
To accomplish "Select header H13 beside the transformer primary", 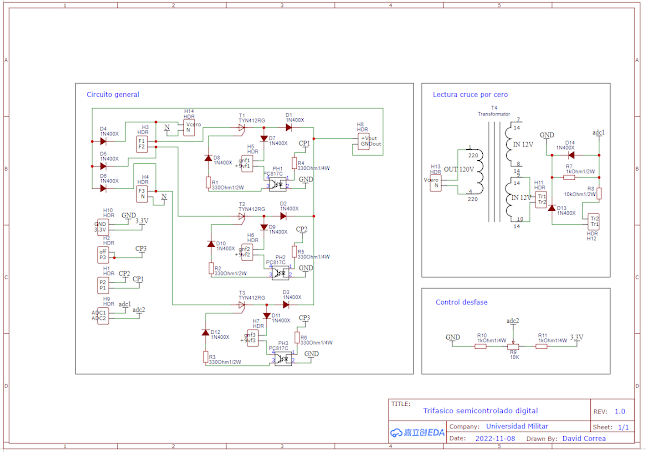I will tap(435, 183).
